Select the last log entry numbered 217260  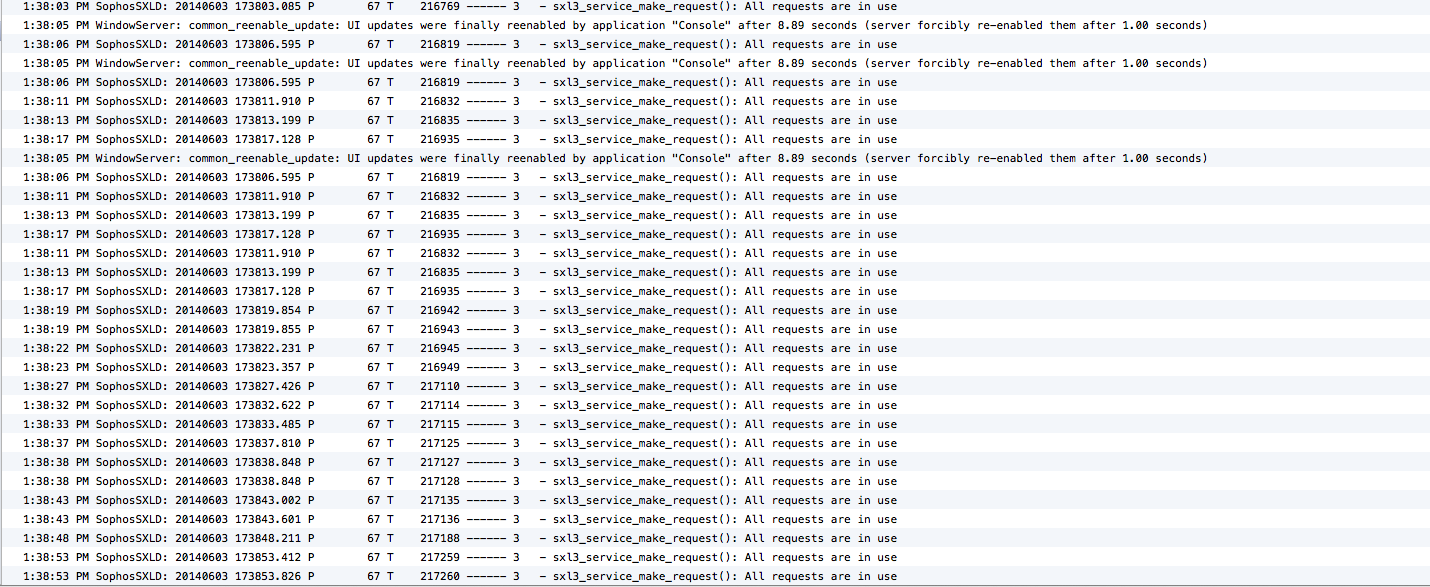point(715,576)
